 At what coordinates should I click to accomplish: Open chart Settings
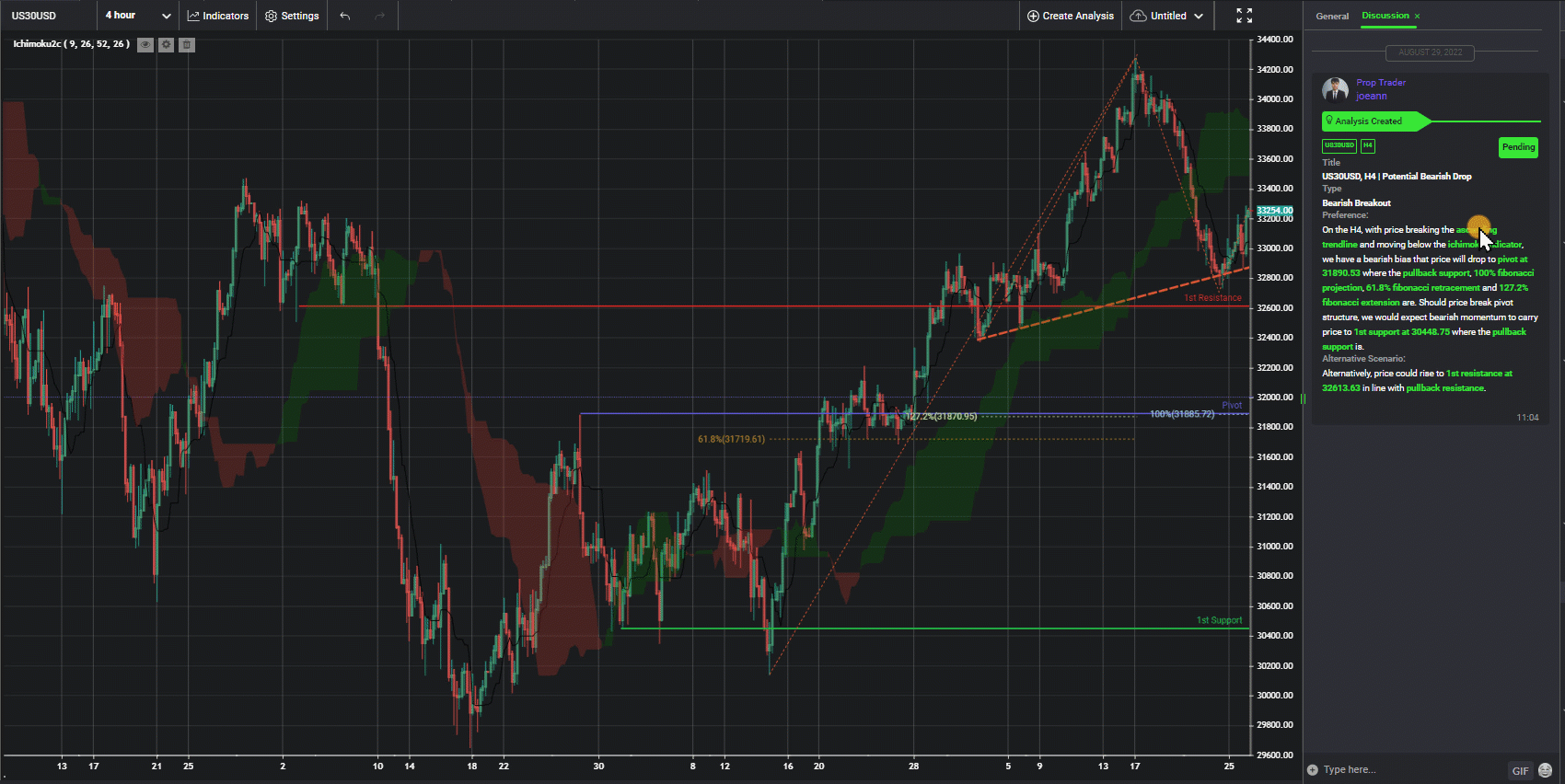pos(292,16)
